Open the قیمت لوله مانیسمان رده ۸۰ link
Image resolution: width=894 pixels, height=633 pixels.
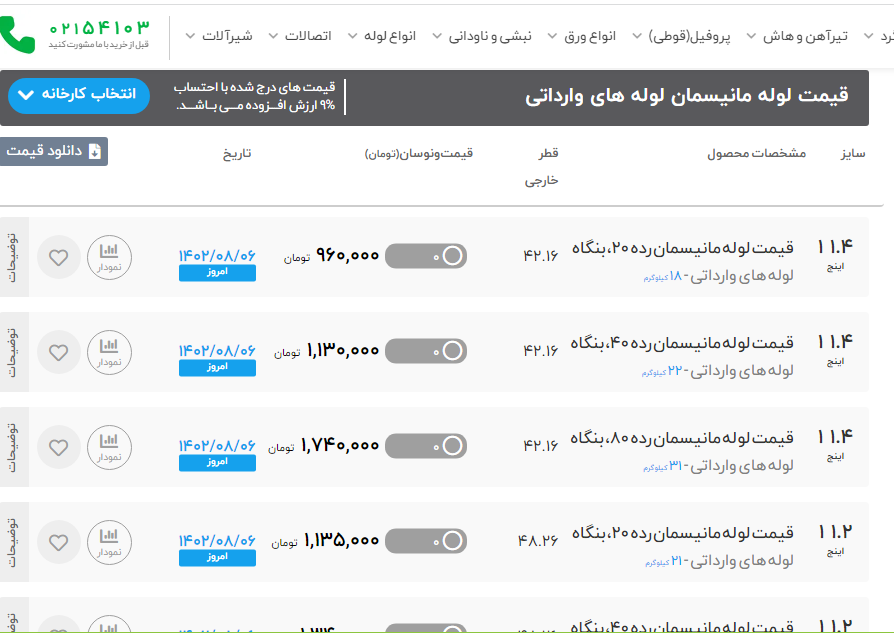(682, 437)
